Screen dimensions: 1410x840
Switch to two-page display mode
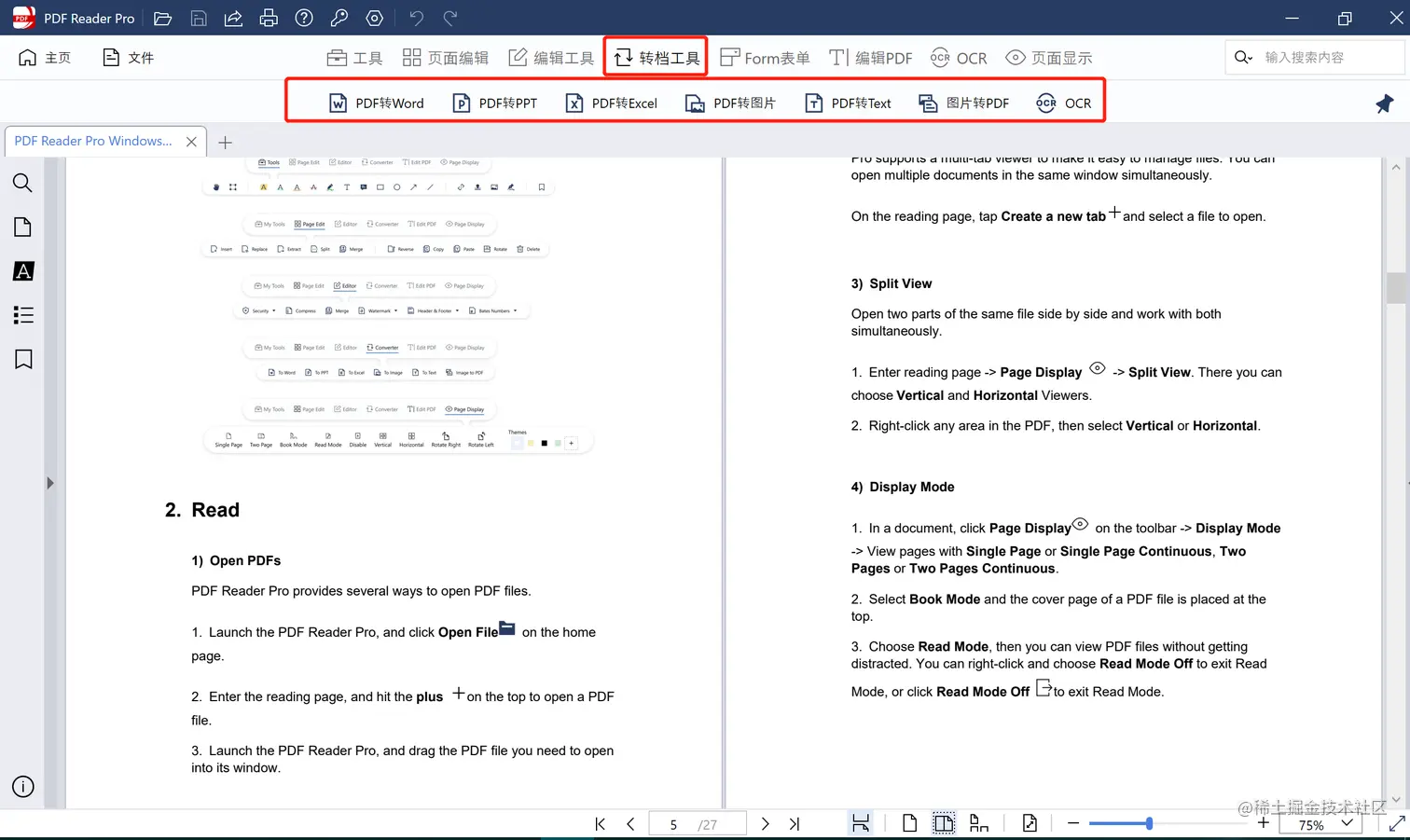click(944, 823)
